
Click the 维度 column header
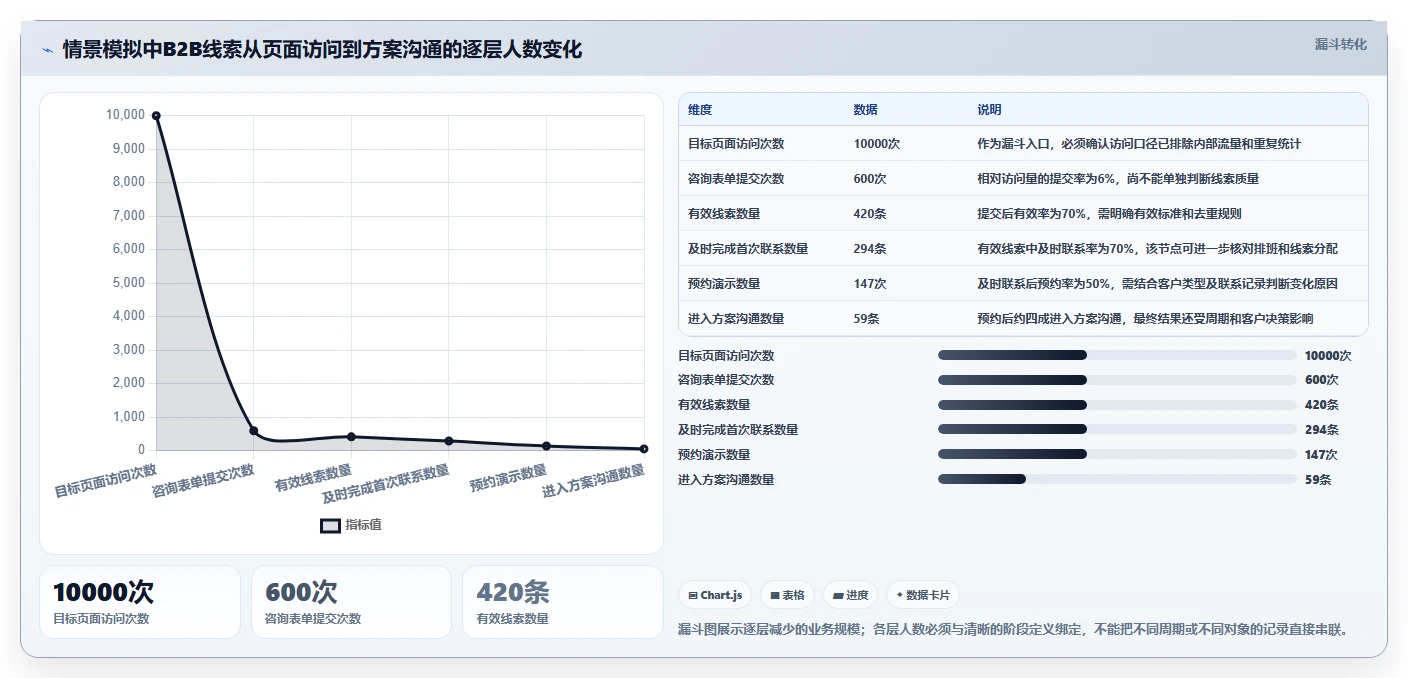pos(700,110)
